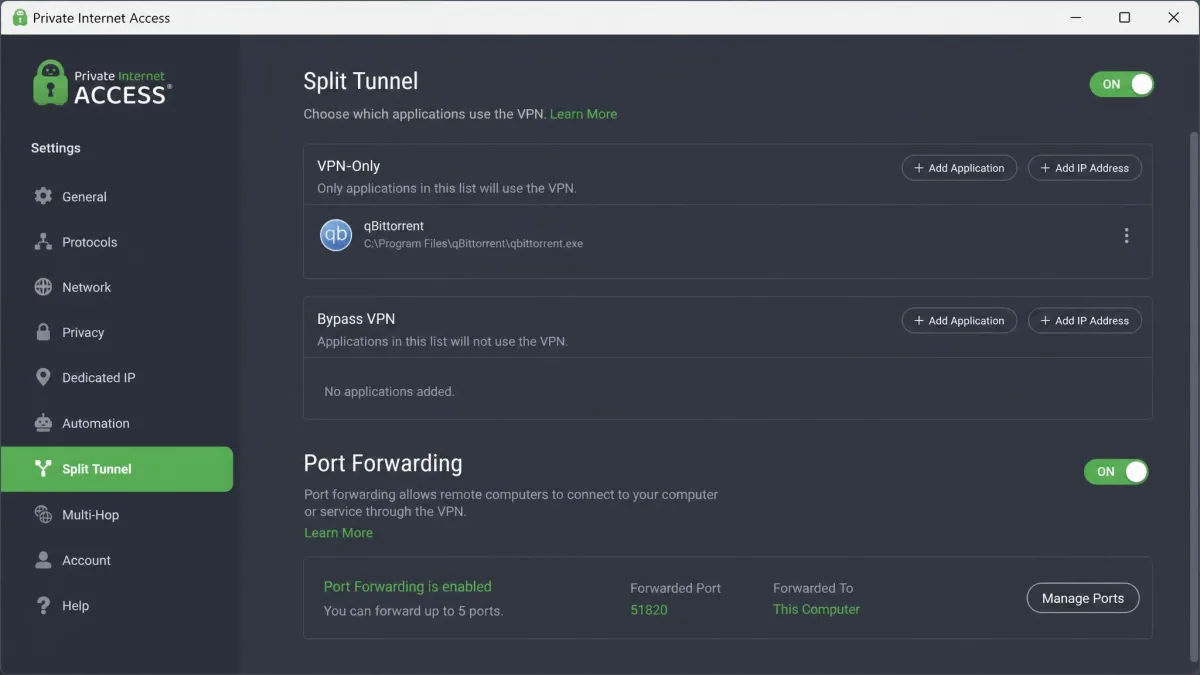Click the PIA icon in the title bar
1200x675 pixels.
[x=19, y=17]
